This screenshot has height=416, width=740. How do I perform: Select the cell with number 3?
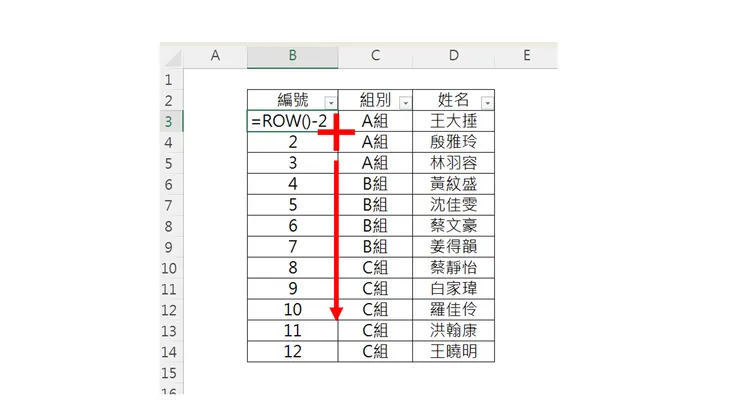click(293, 163)
